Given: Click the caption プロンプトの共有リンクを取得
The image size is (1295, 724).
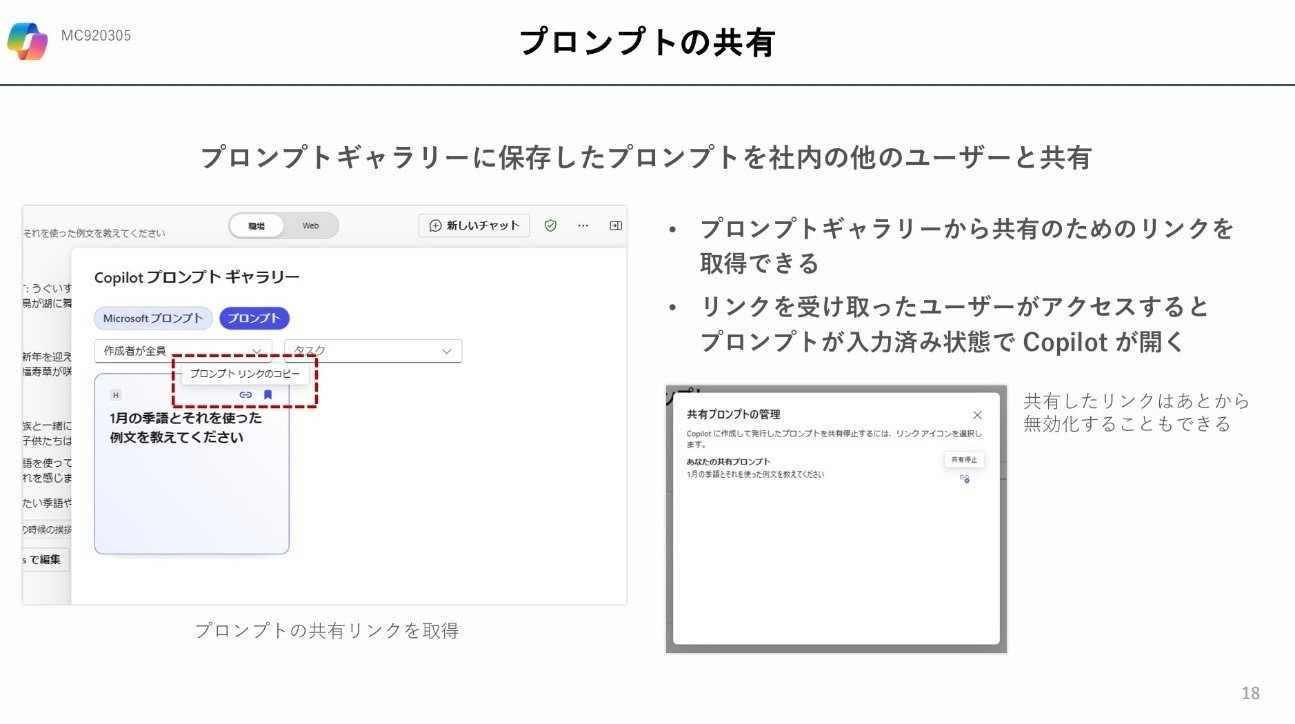Looking at the screenshot, I should [x=327, y=631].
